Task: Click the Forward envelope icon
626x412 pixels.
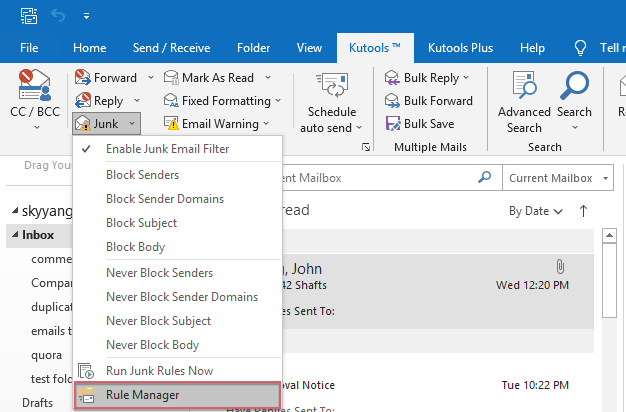Action: click(83, 77)
